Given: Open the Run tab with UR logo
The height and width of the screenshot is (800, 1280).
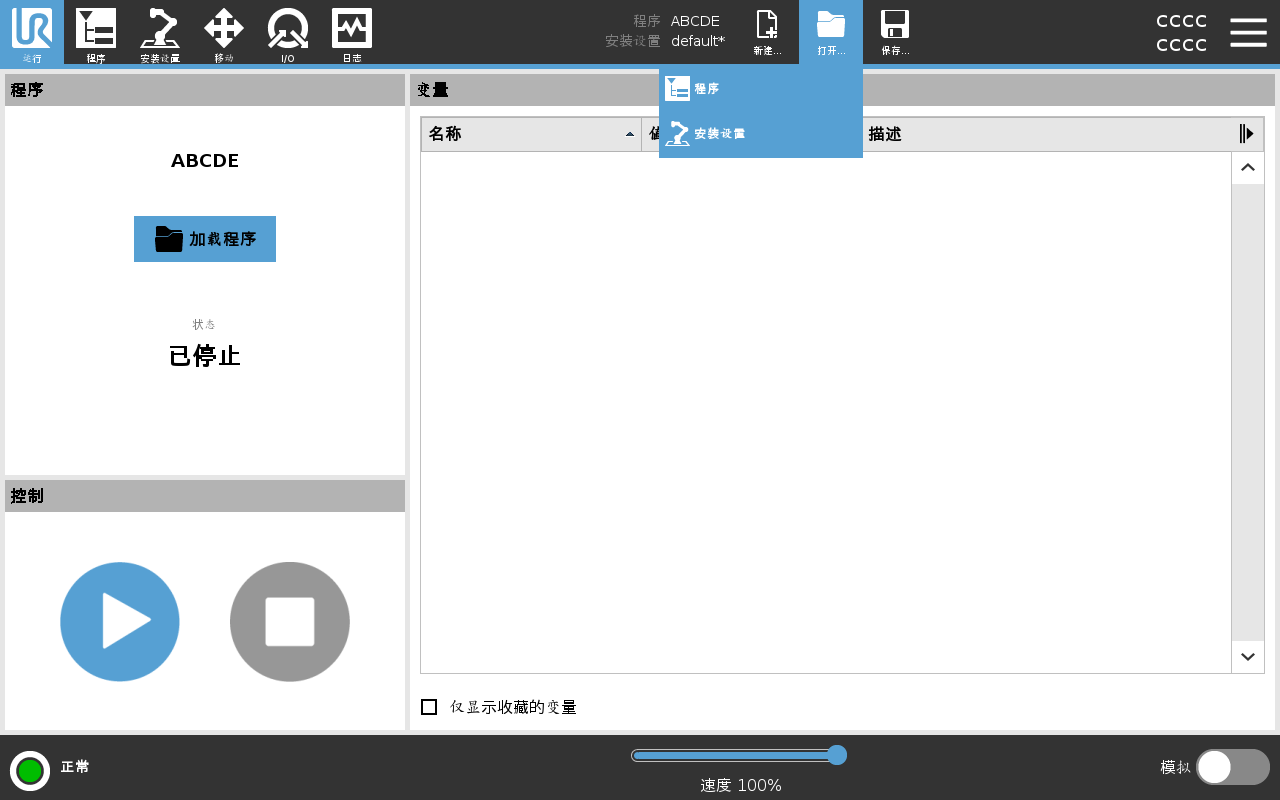Looking at the screenshot, I should [x=32, y=32].
